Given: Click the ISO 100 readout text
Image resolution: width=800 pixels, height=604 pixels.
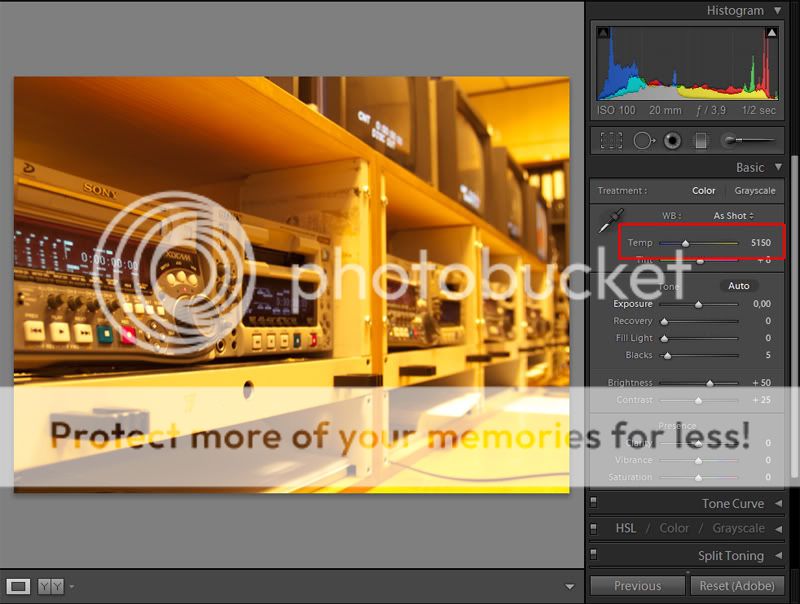Looking at the screenshot, I should (x=616, y=110).
